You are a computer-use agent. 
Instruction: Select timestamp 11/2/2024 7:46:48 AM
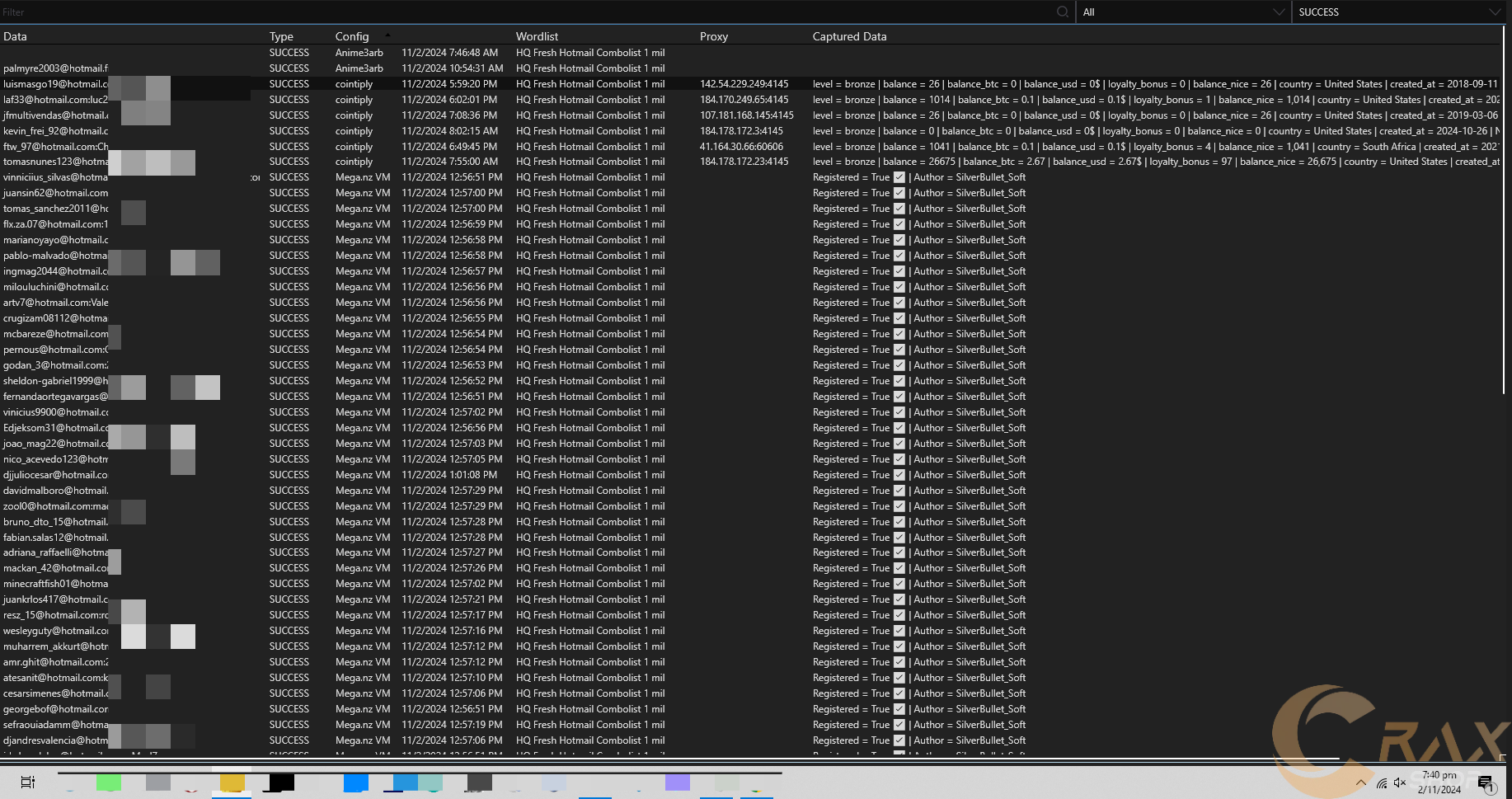tap(449, 53)
